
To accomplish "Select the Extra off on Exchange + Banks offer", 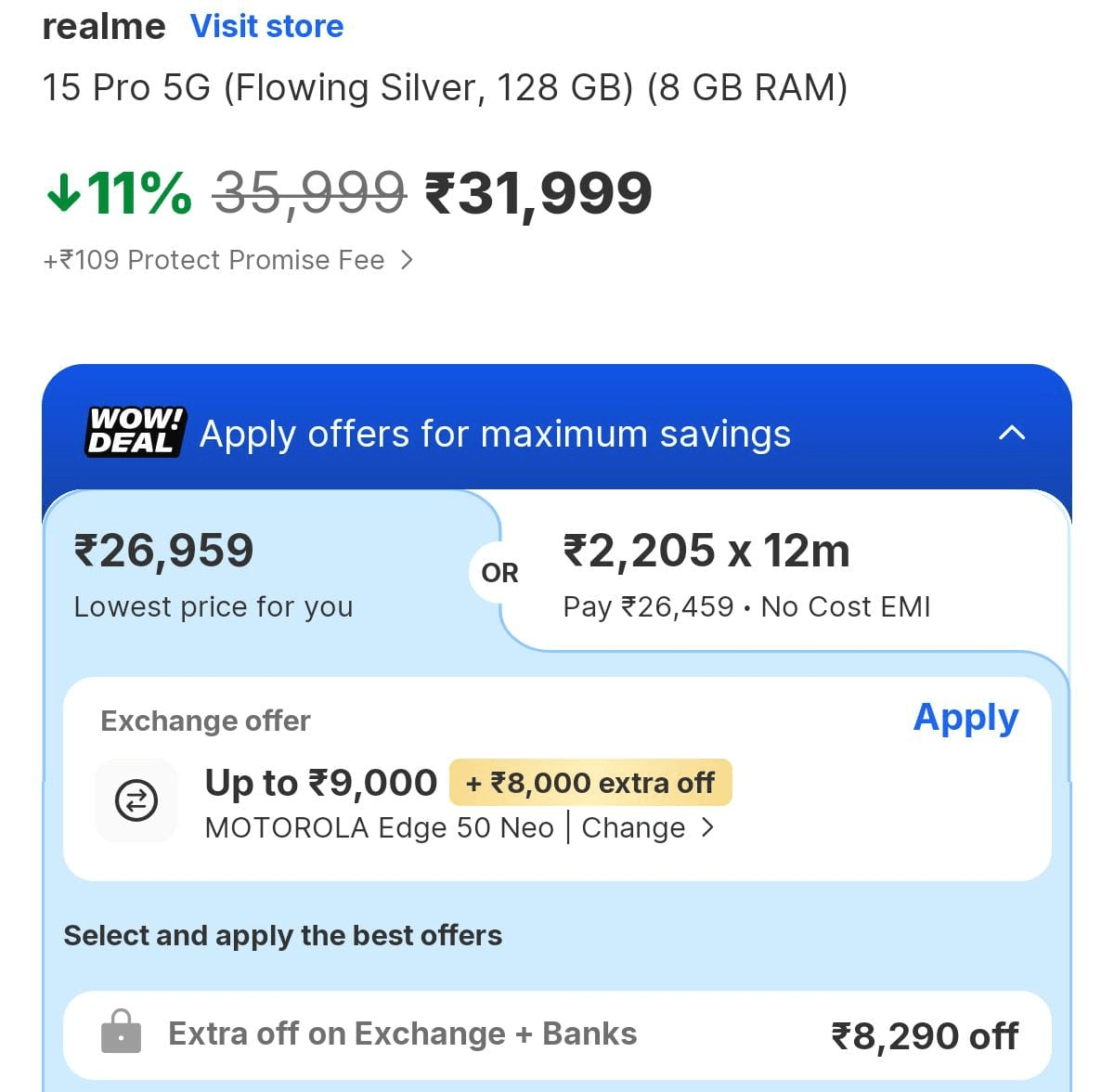I will [x=557, y=1033].
